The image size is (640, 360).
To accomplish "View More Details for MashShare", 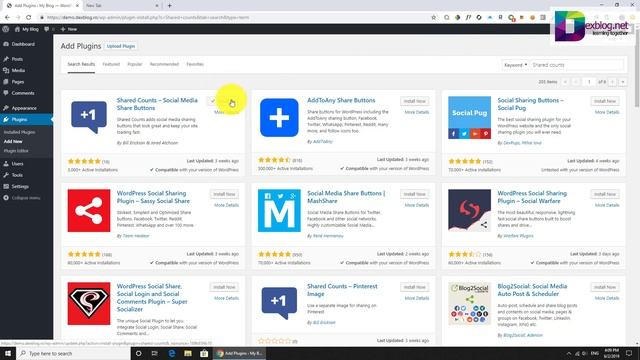I will [417, 205].
